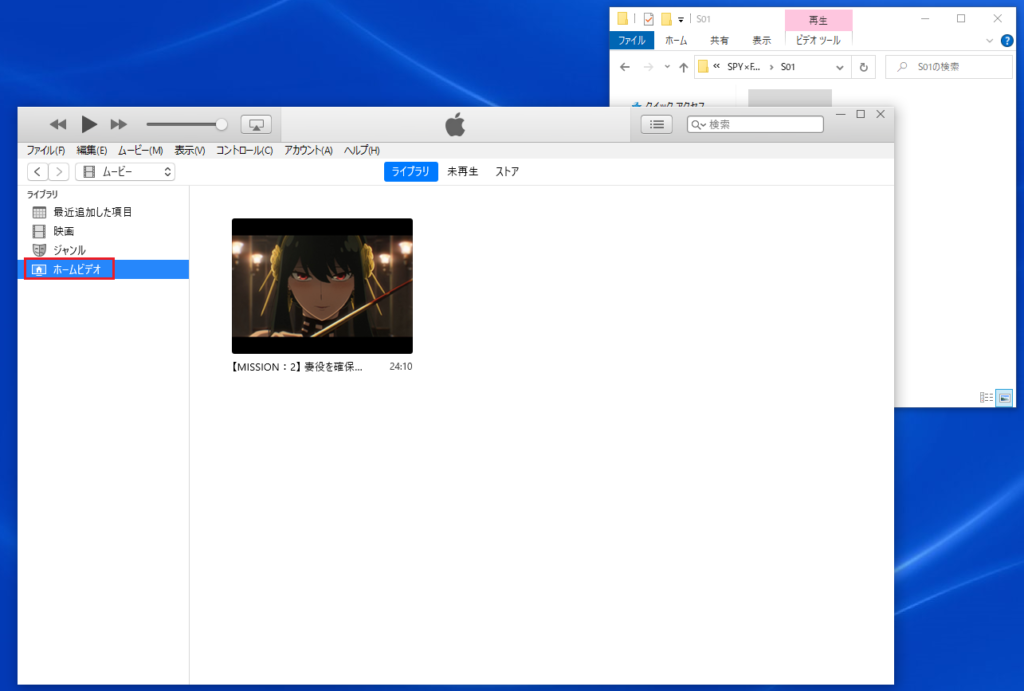Focus the S01の検索 search box
The height and width of the screenshot is (691, 1024).
point(949,67)
